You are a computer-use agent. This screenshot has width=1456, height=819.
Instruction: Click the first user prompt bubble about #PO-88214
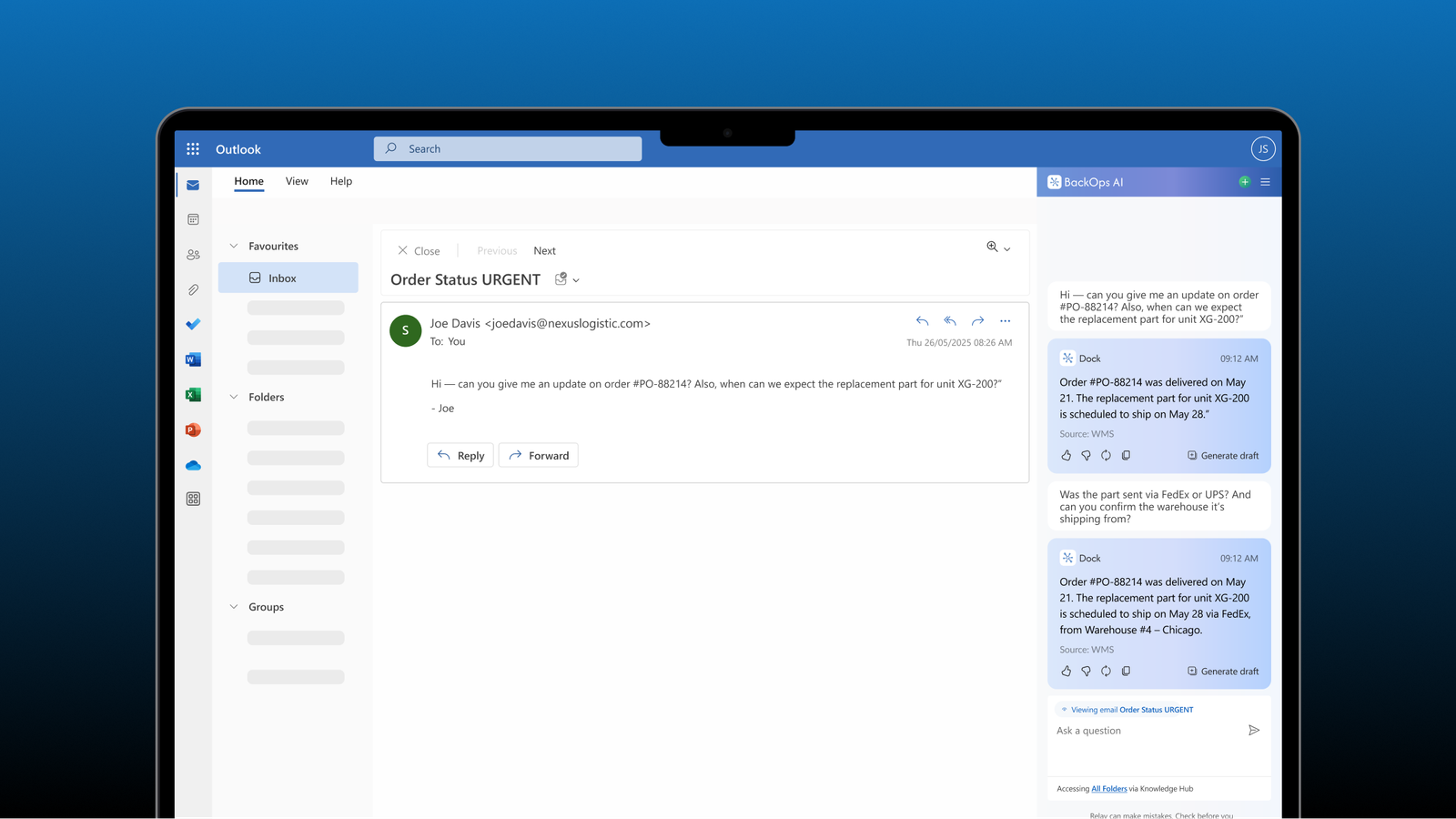[1159, 307]
